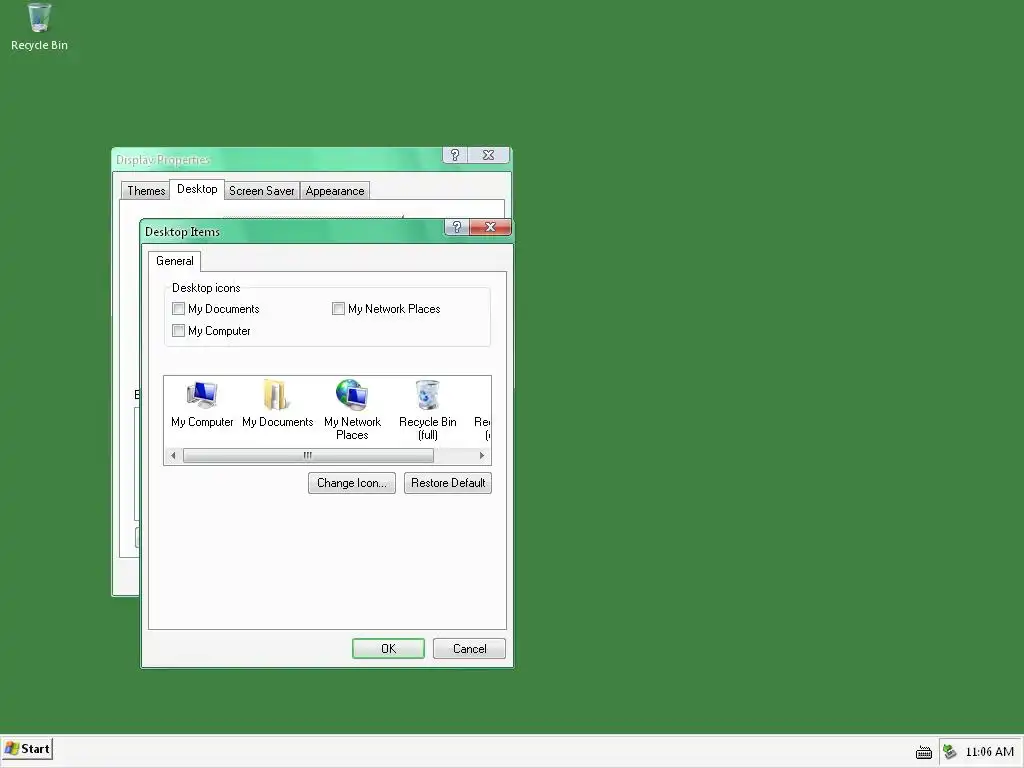
Task: Click the Start menu Windows logo
Action: [12, 748]
